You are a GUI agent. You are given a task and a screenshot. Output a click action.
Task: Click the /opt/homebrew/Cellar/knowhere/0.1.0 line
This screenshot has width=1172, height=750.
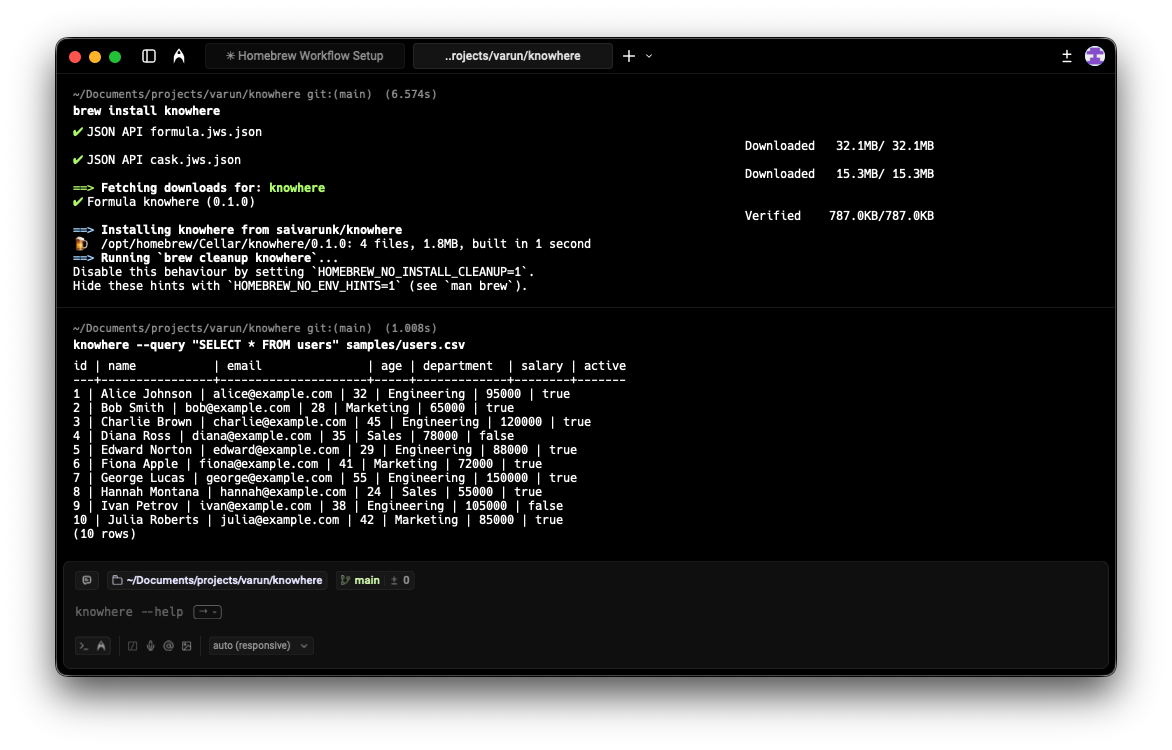[x=333, y=245]
